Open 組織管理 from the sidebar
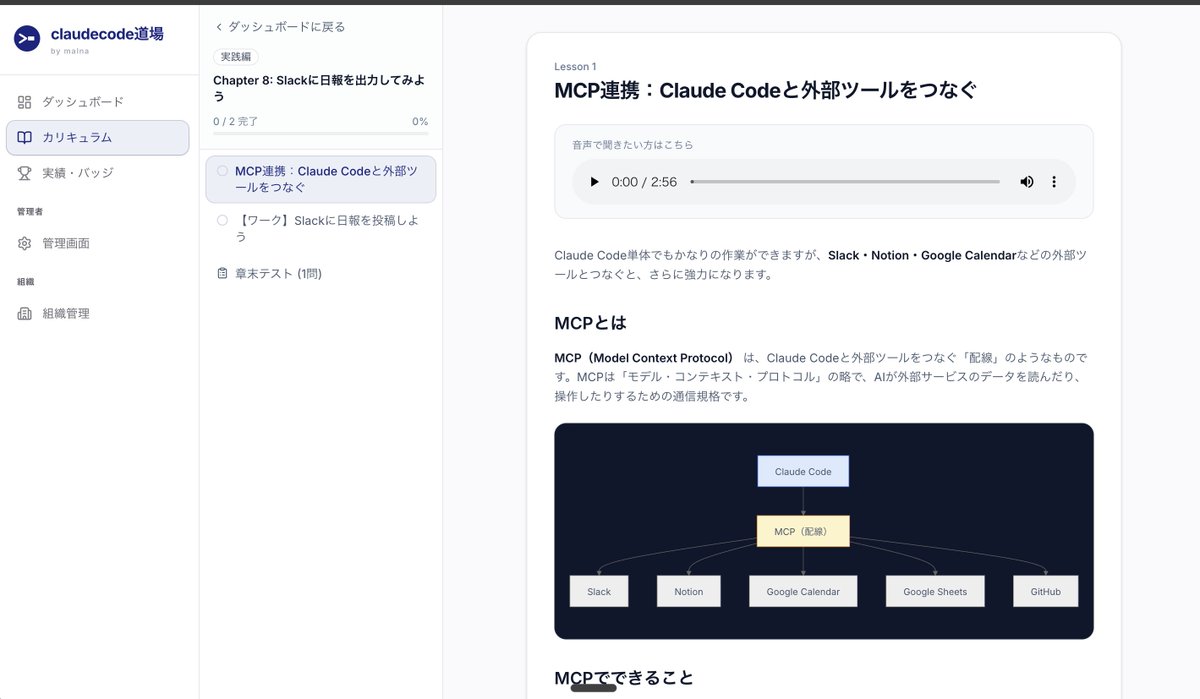 pos(97,313)
